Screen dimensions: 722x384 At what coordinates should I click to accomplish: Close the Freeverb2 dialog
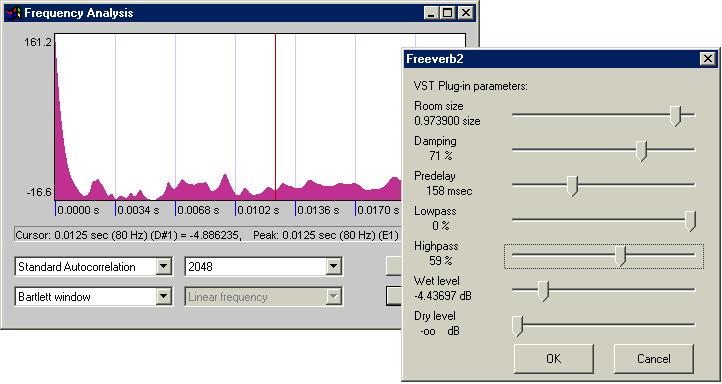(707, 59)
